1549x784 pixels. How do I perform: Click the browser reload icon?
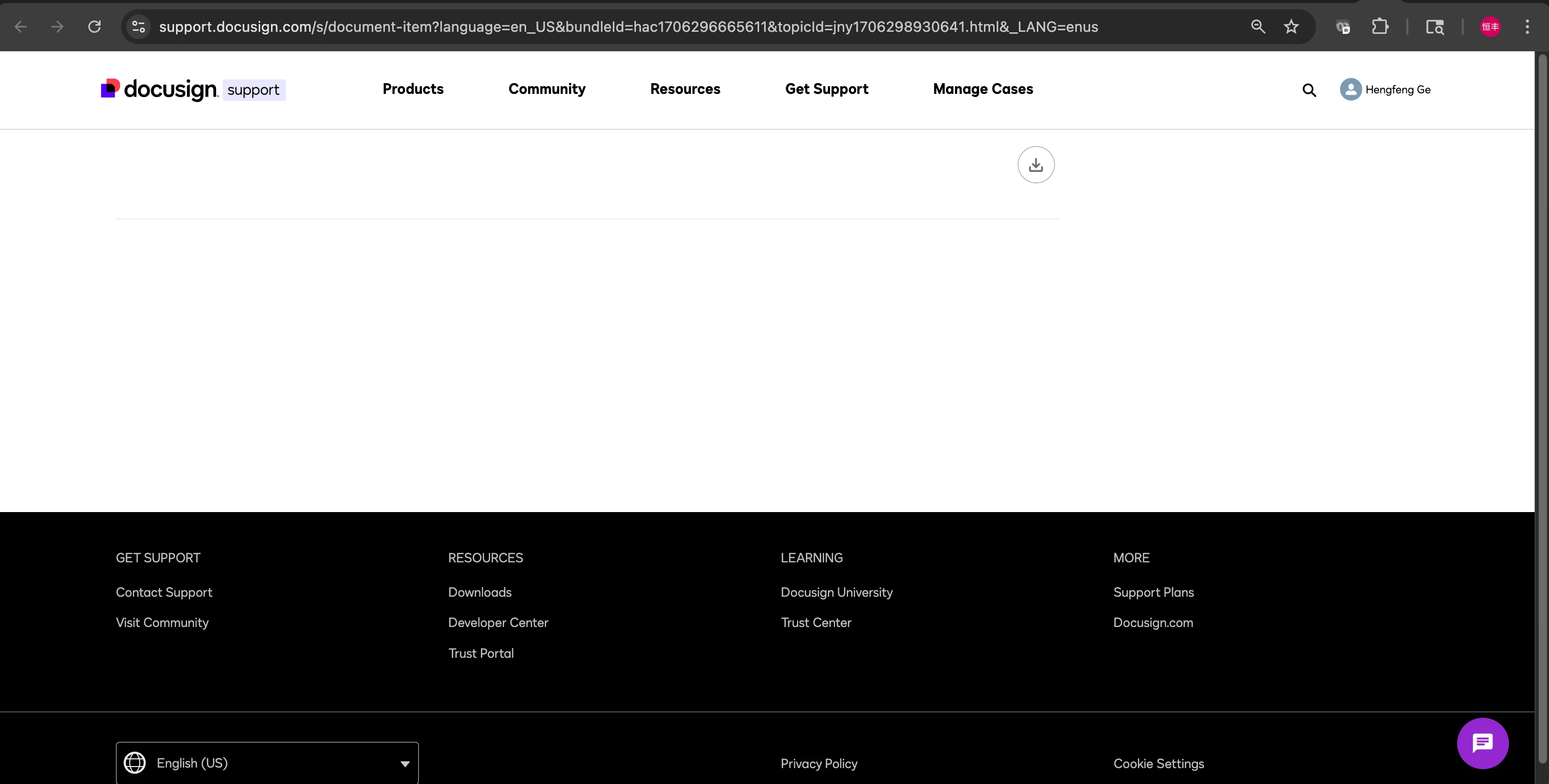94,27
